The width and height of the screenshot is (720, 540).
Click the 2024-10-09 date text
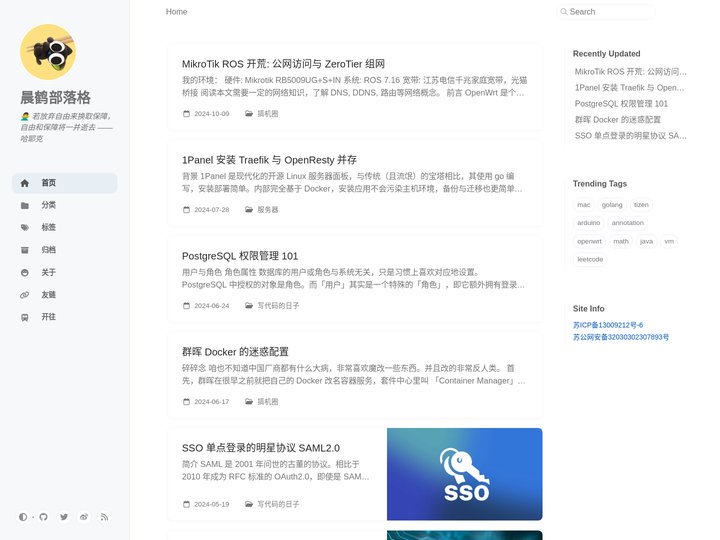click(212, 113)
